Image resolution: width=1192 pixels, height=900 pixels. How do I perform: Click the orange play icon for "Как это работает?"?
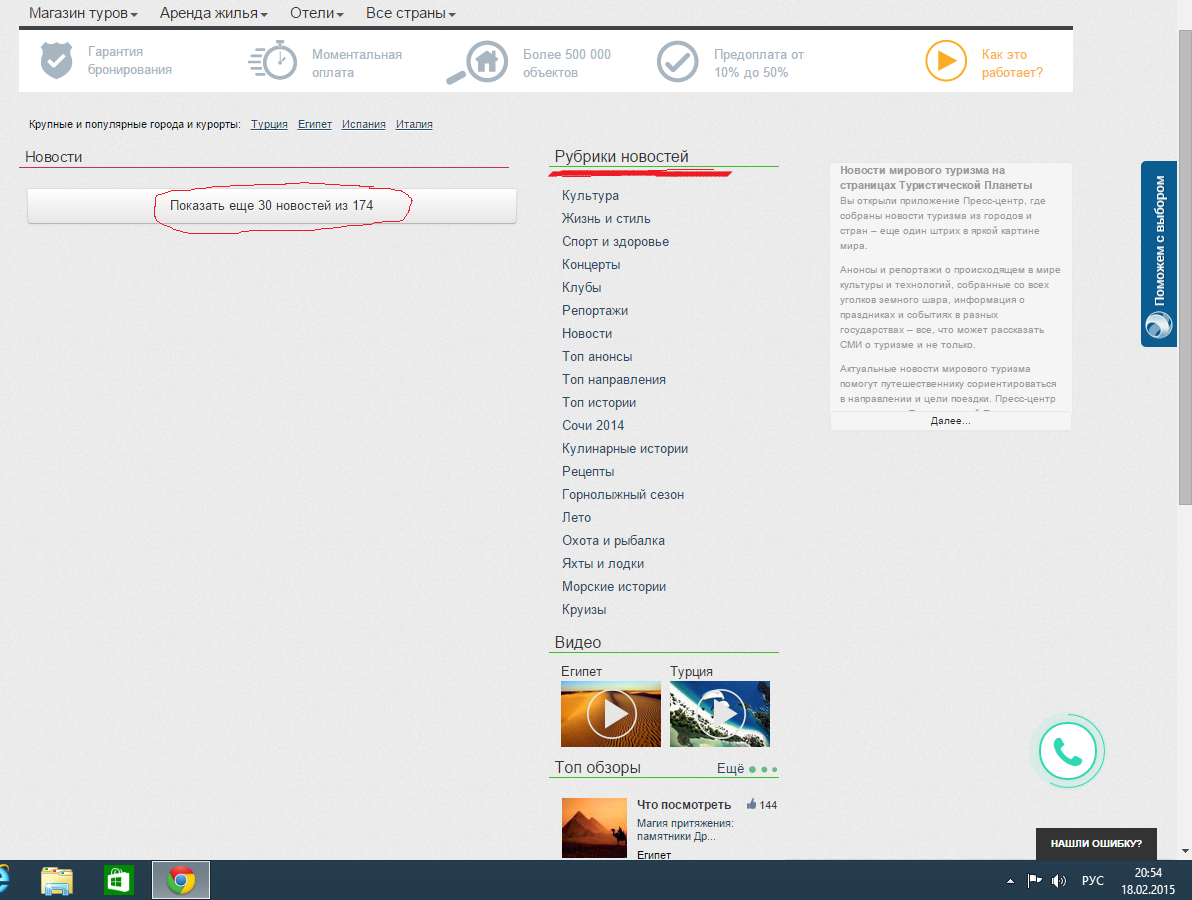(x=945, y=61)
